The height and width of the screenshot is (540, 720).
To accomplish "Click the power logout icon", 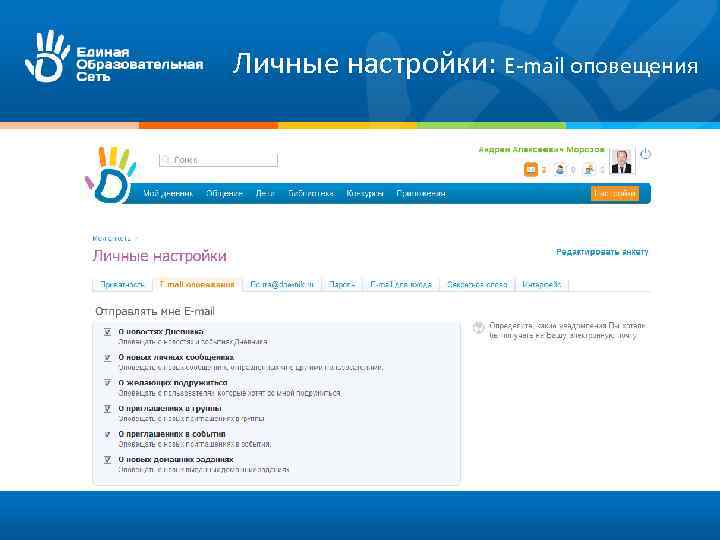I will [645, 154].
